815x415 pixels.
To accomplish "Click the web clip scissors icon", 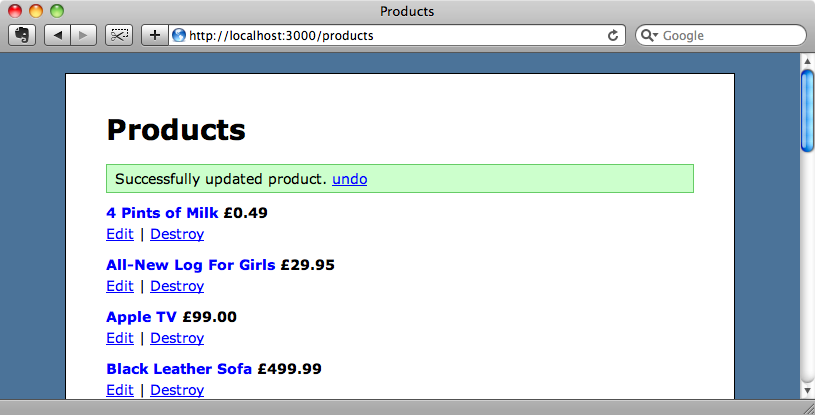I will (x=119, y=35).
